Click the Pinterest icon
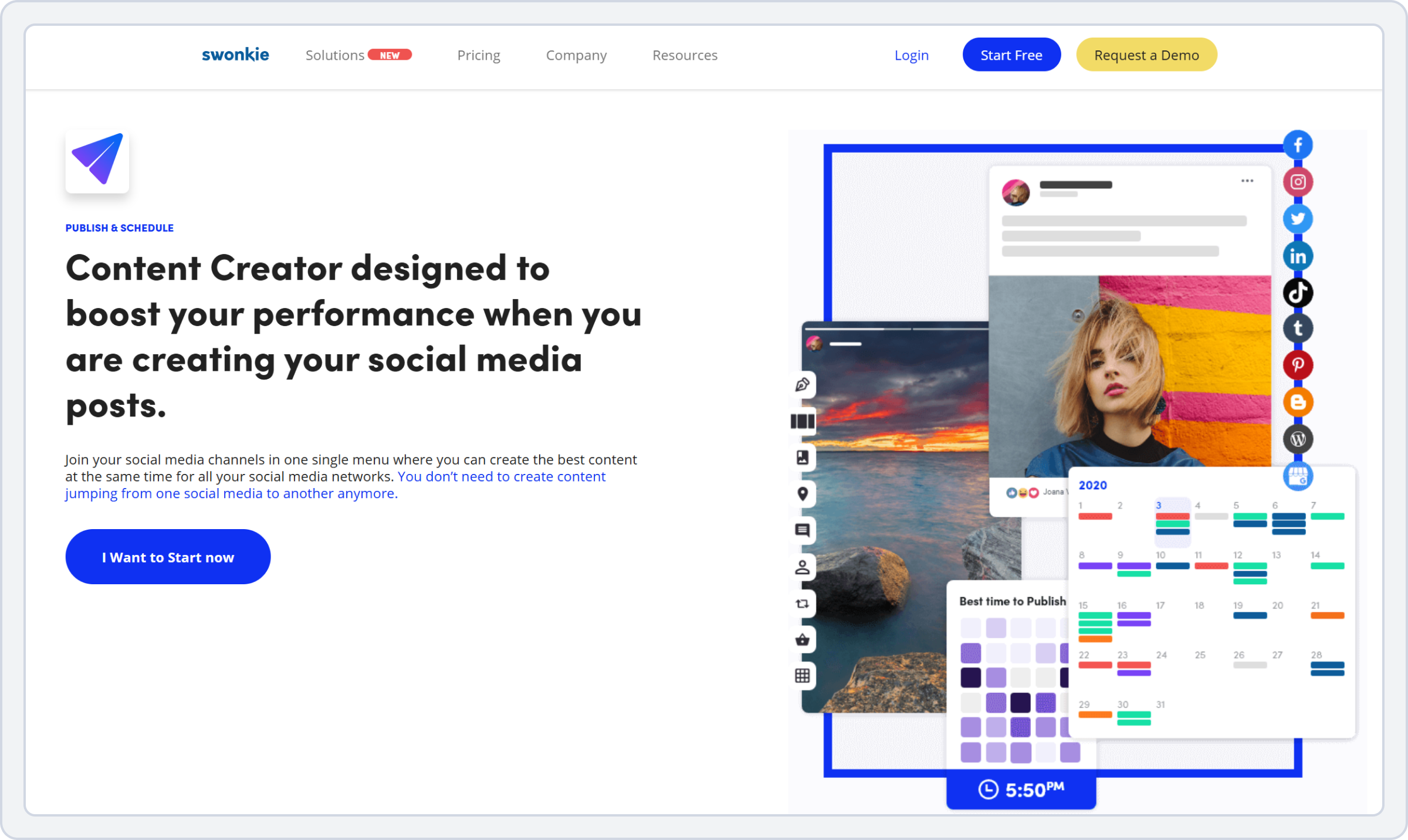Screen dimensions: 1408x840 (1298, 365)
